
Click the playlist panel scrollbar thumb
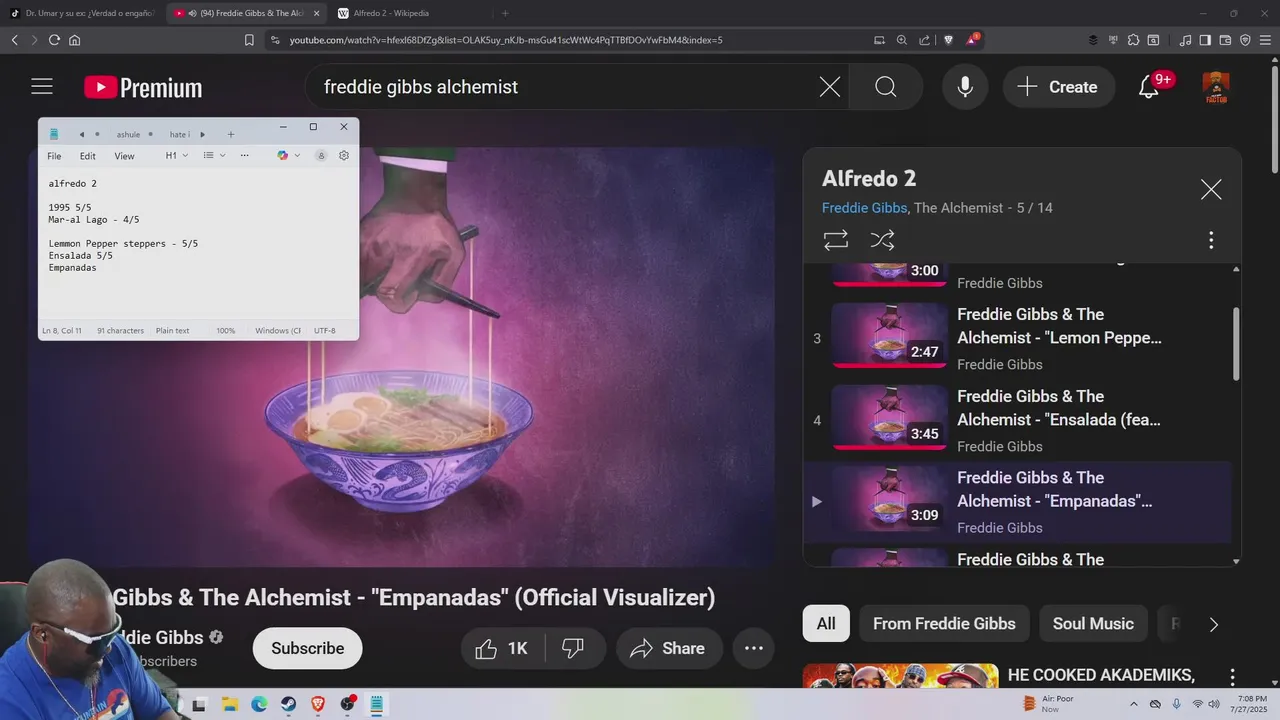tap(1236, 343)
